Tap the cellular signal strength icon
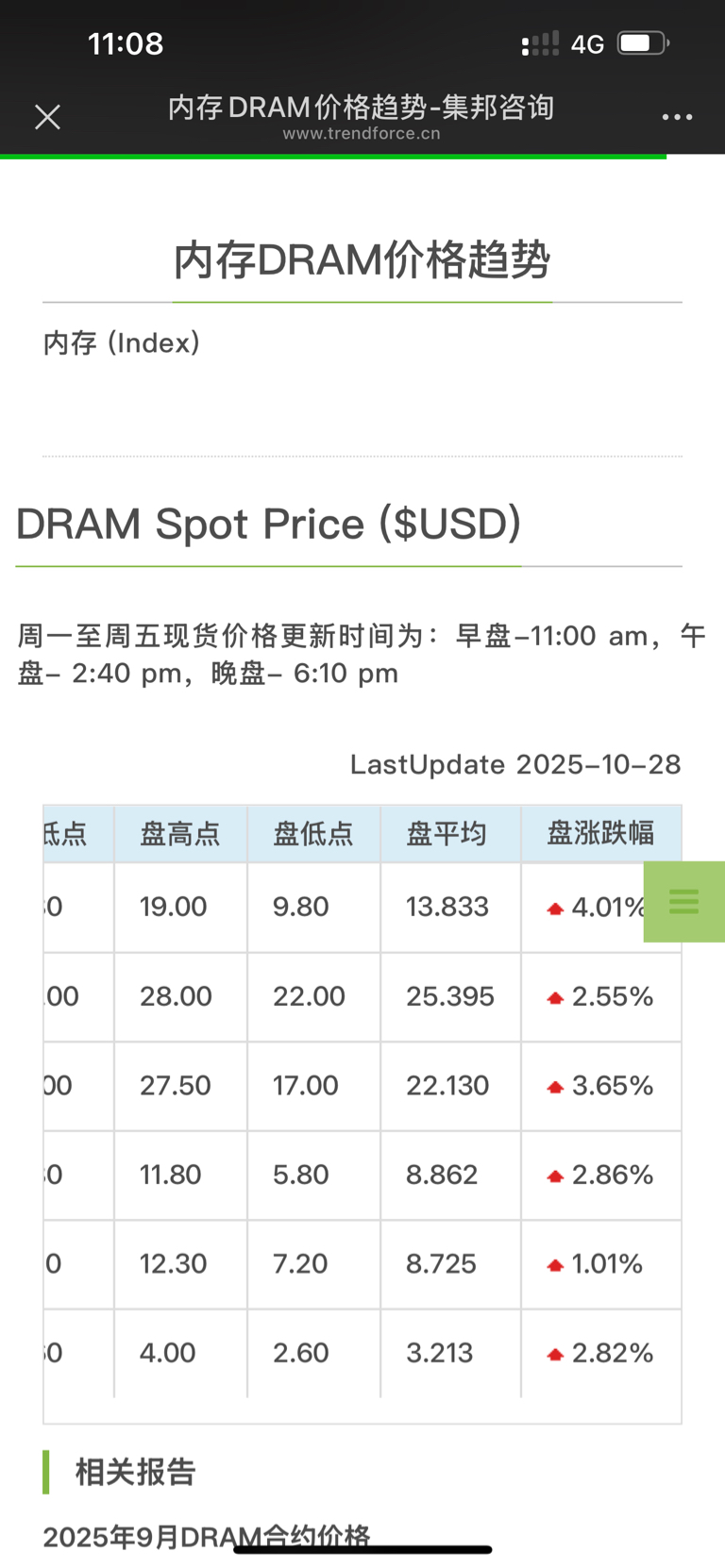725x1568 pixels. tap(540, 44)
